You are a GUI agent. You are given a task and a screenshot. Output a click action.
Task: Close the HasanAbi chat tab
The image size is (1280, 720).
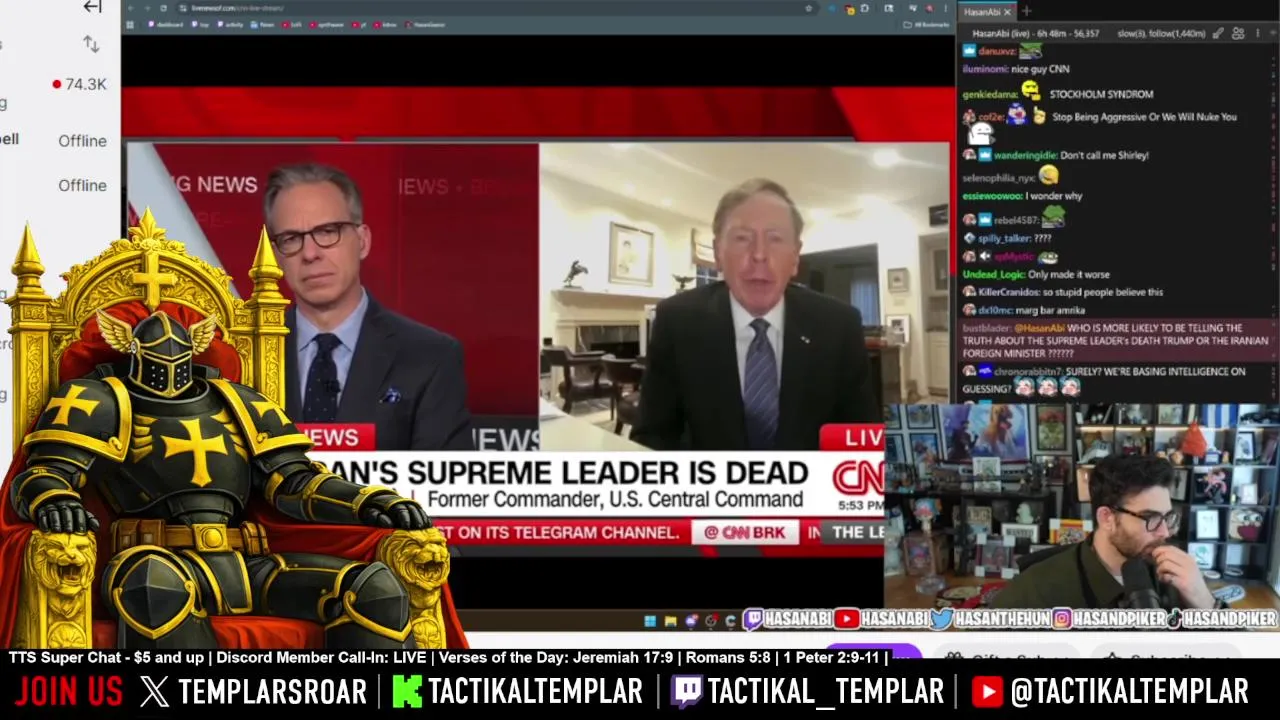pyautogui.click(x=1008, y=12)
